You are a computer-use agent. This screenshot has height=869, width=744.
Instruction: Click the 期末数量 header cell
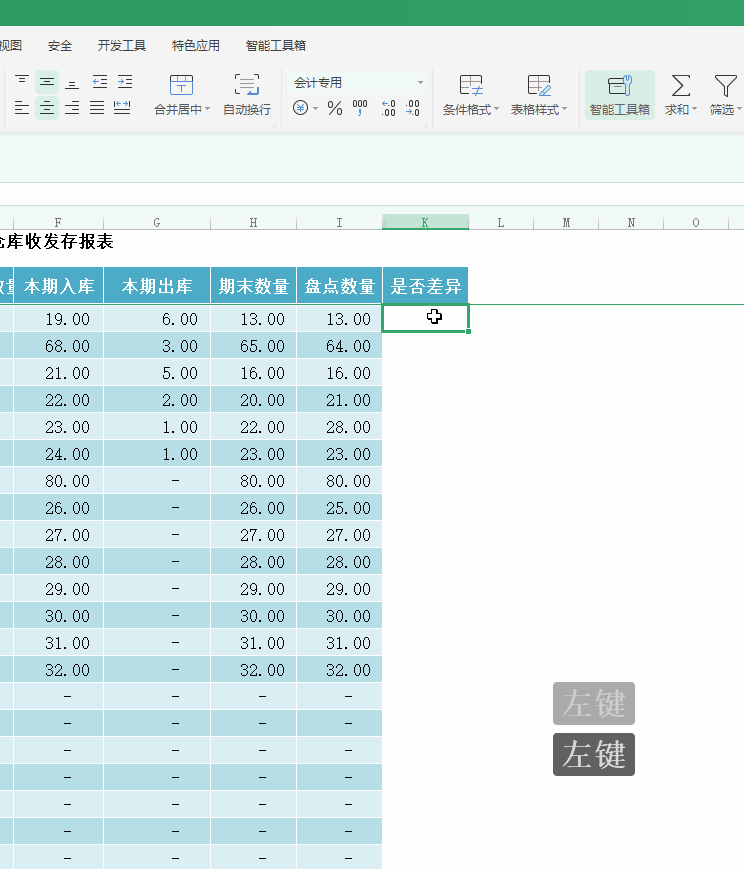pyautogui.click(x=253, y=285)
